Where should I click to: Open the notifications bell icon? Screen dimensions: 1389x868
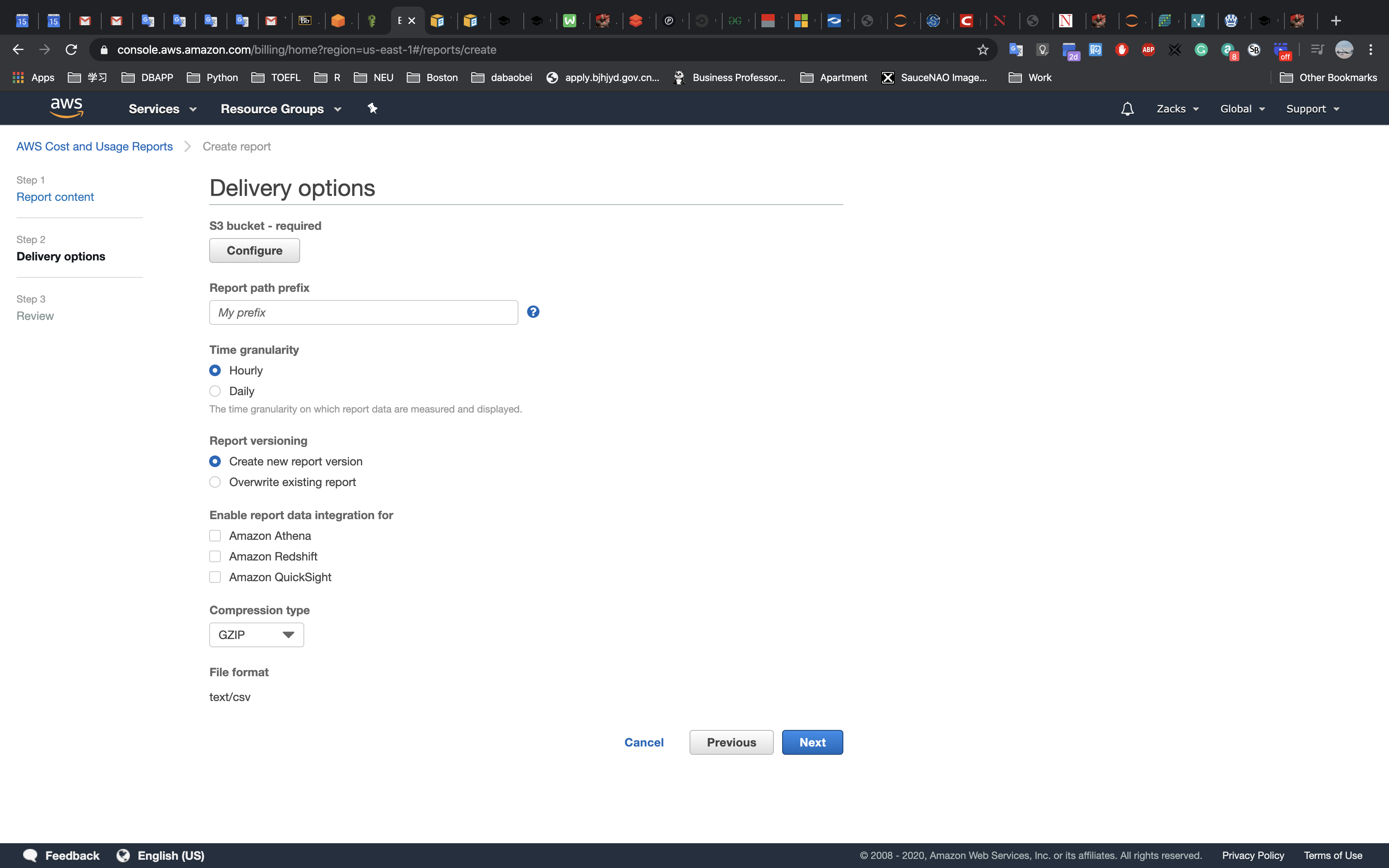click(x=1127, y=108)
